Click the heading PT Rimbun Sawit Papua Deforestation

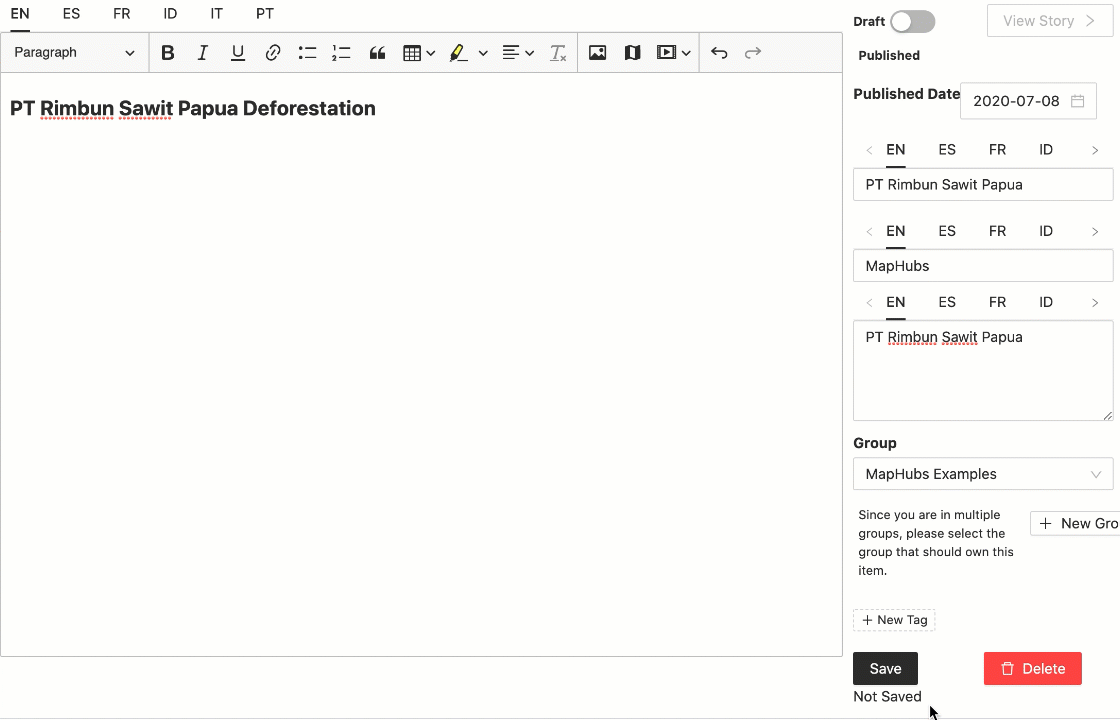click(193, 109)
